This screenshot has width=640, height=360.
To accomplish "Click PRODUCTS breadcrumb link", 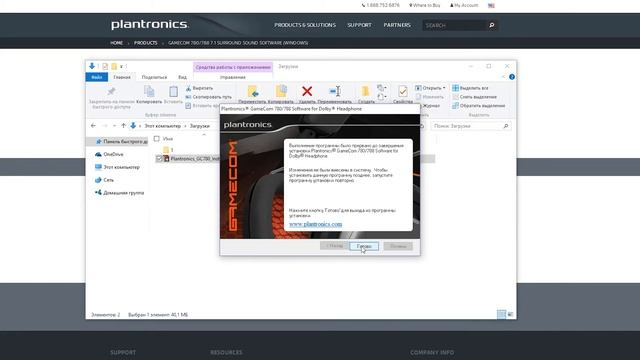I will [146, 43].
